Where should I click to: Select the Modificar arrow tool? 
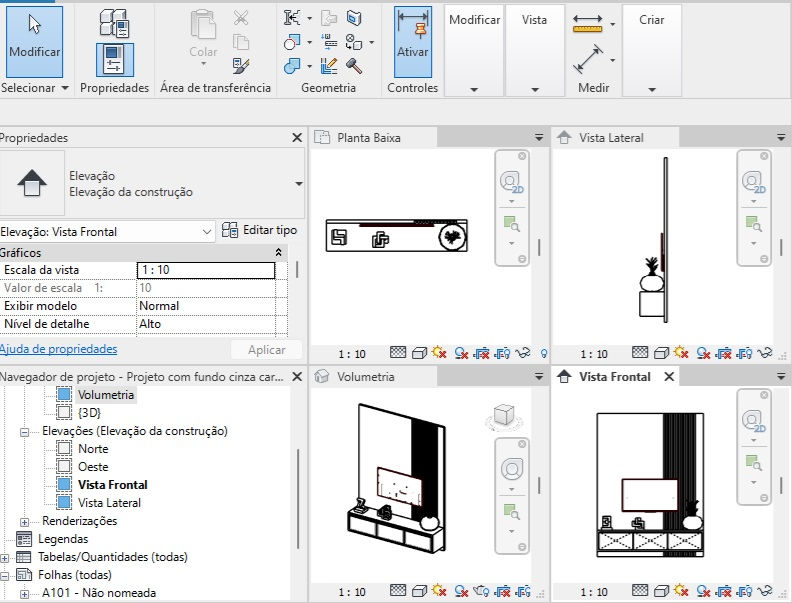tap(34, 41)
